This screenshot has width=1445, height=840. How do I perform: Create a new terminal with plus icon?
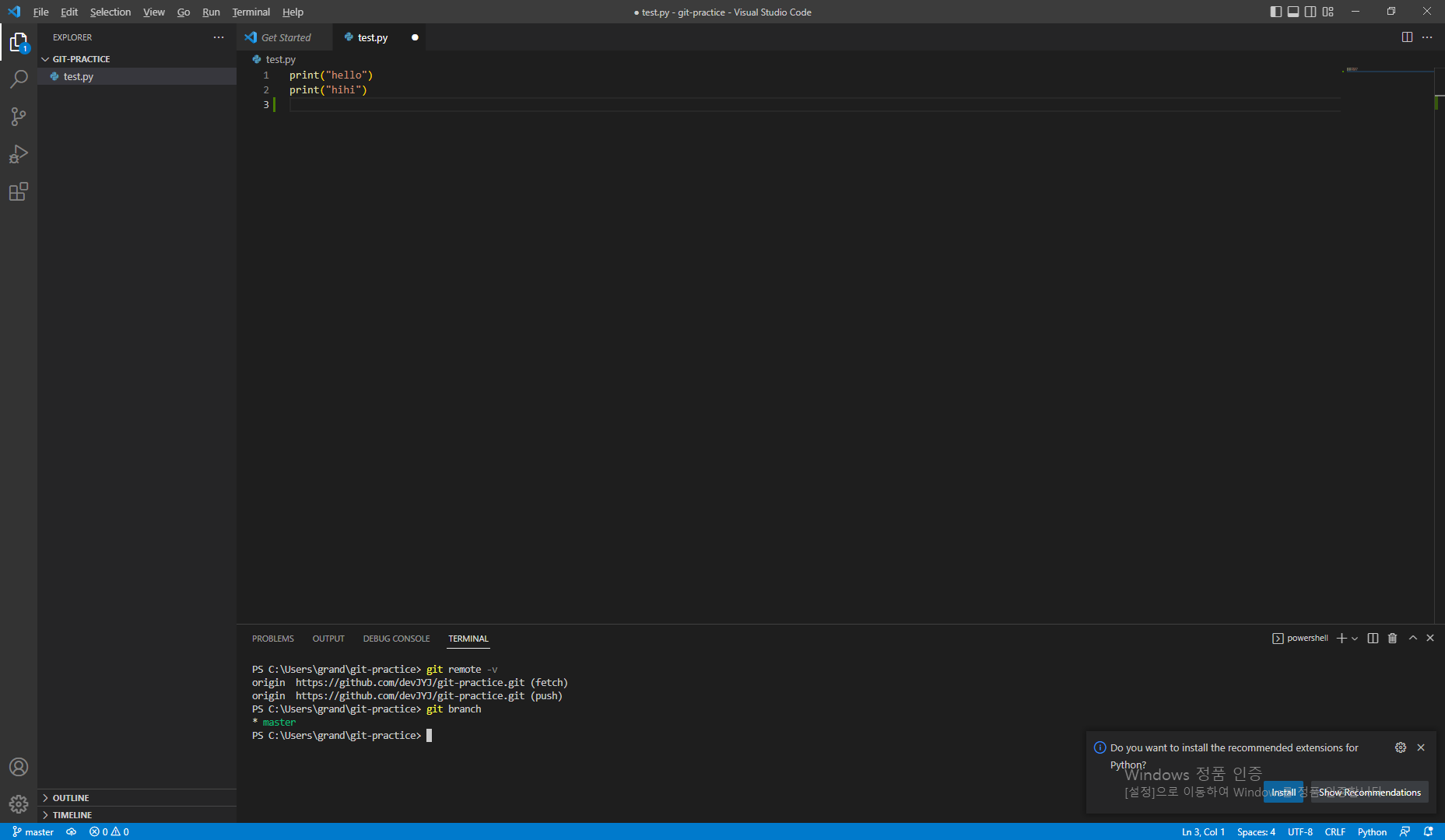click(1342, 639)
